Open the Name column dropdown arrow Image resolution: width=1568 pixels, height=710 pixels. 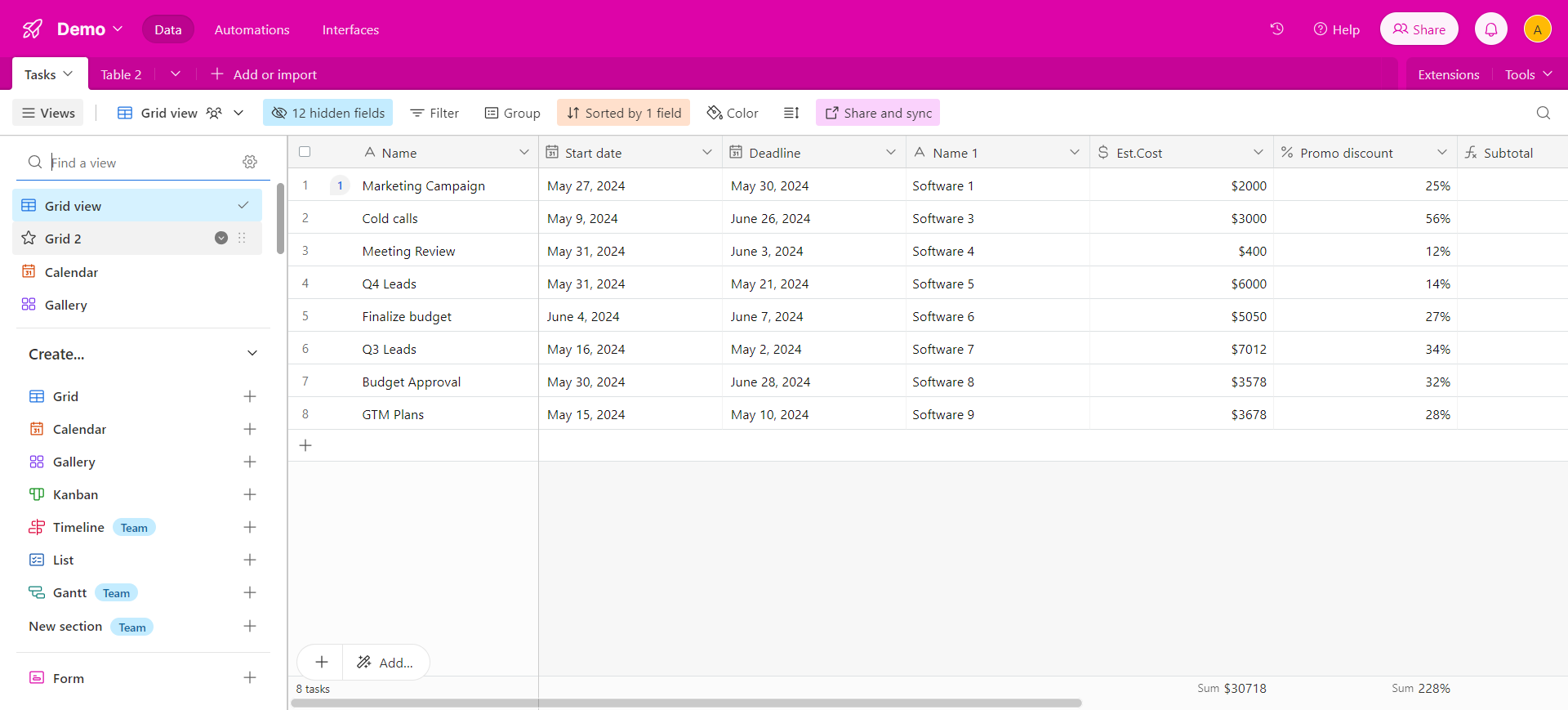coord(523,153)
